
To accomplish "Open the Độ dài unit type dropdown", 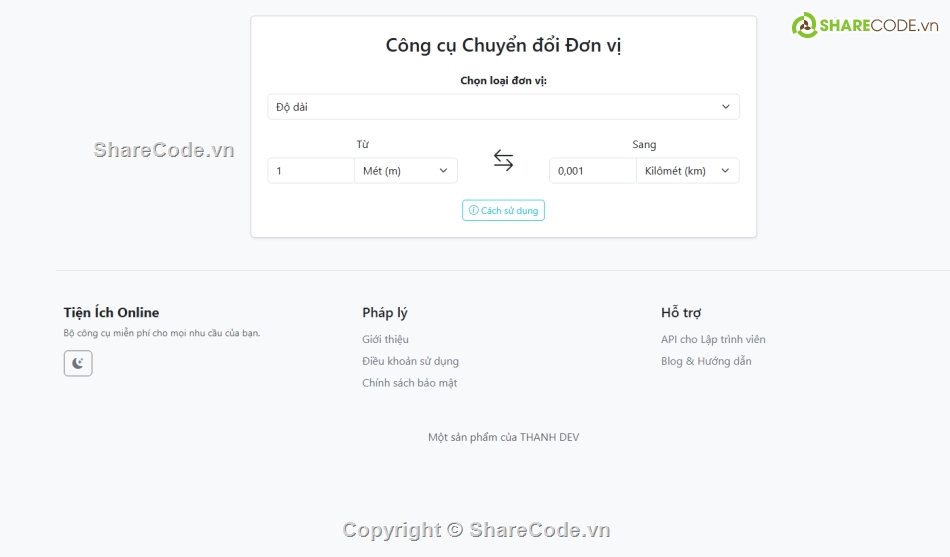I will tap(503, 107).
